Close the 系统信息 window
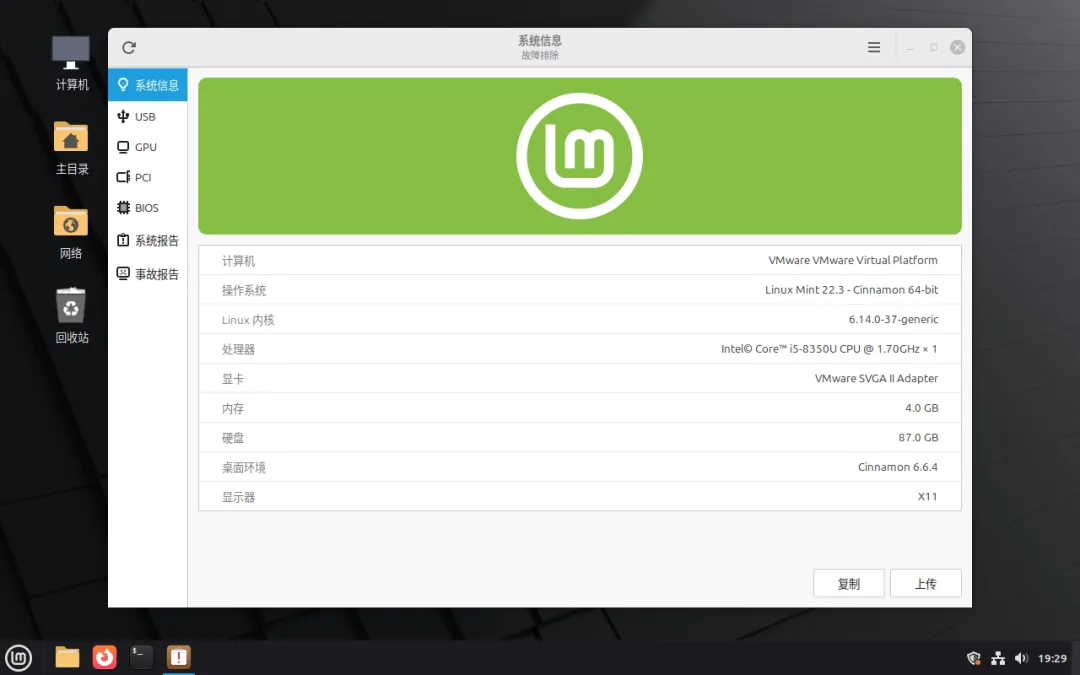The width and height of the screenshot is (1080, 675). 957,48
